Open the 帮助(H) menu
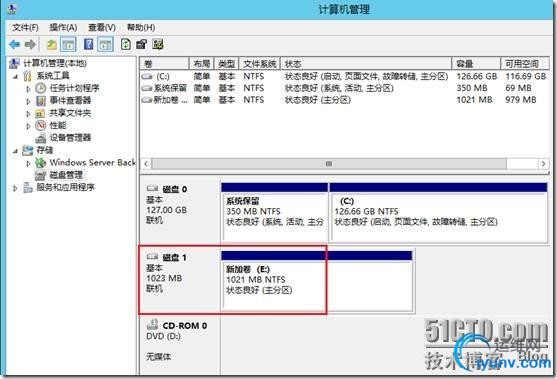Viewport: 557px width, 379px height. (x=141, y=27)
